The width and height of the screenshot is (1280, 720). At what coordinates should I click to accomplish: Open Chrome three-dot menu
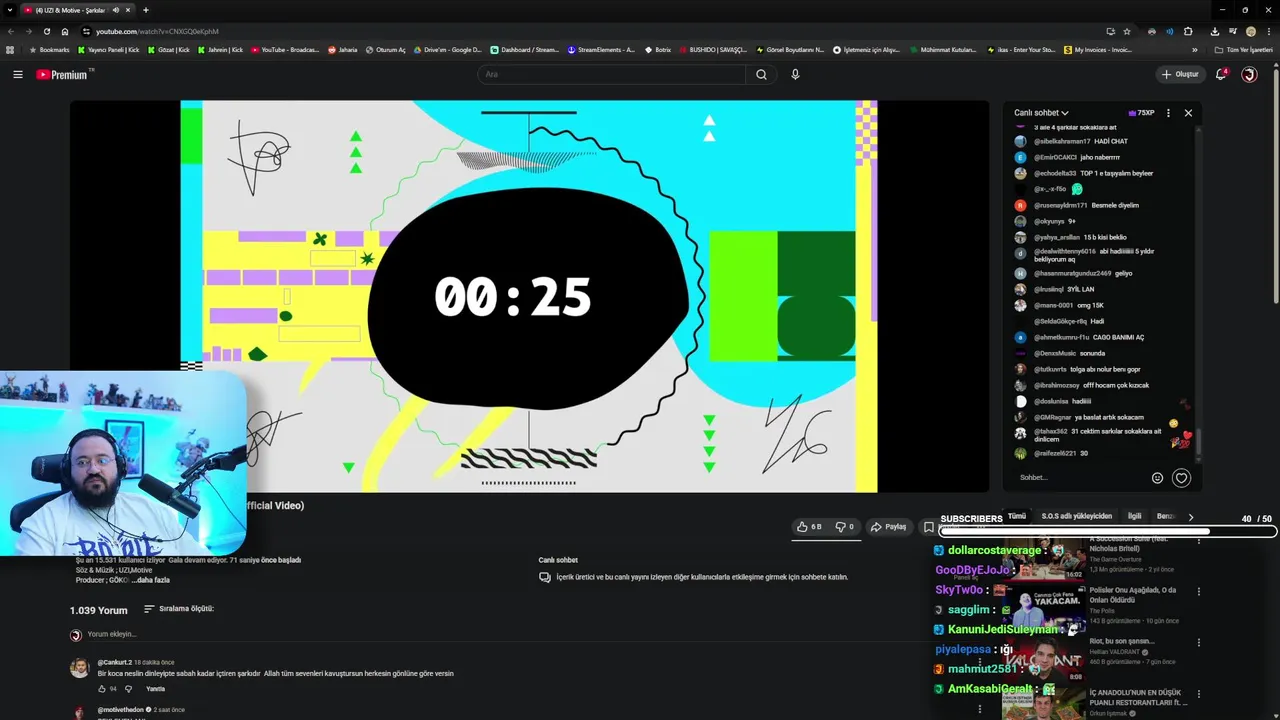tap(1268, 31)
